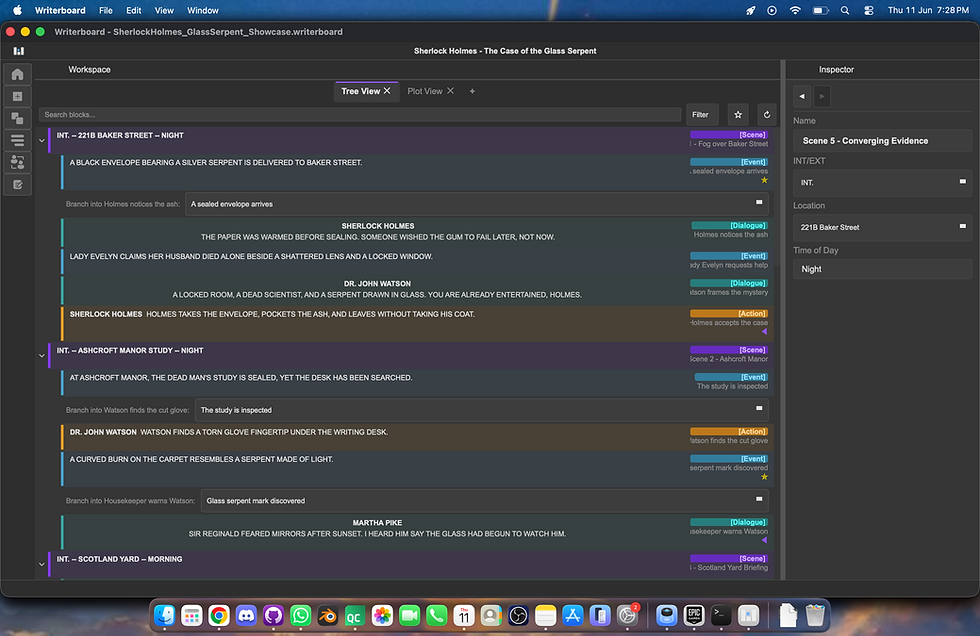Collapse the 221B Baker Street scene
Screen dimensions: 980x636
pos(42,141)
